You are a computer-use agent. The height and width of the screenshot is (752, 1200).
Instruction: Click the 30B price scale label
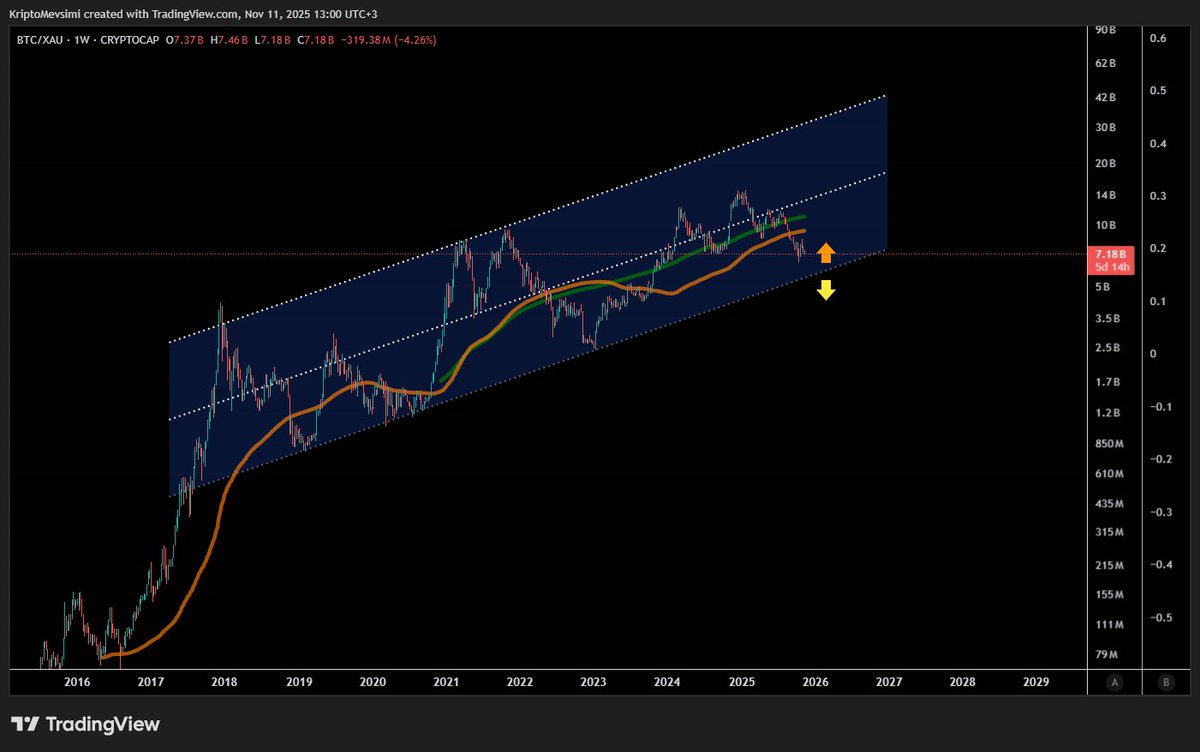click(x=1105, y=128)
